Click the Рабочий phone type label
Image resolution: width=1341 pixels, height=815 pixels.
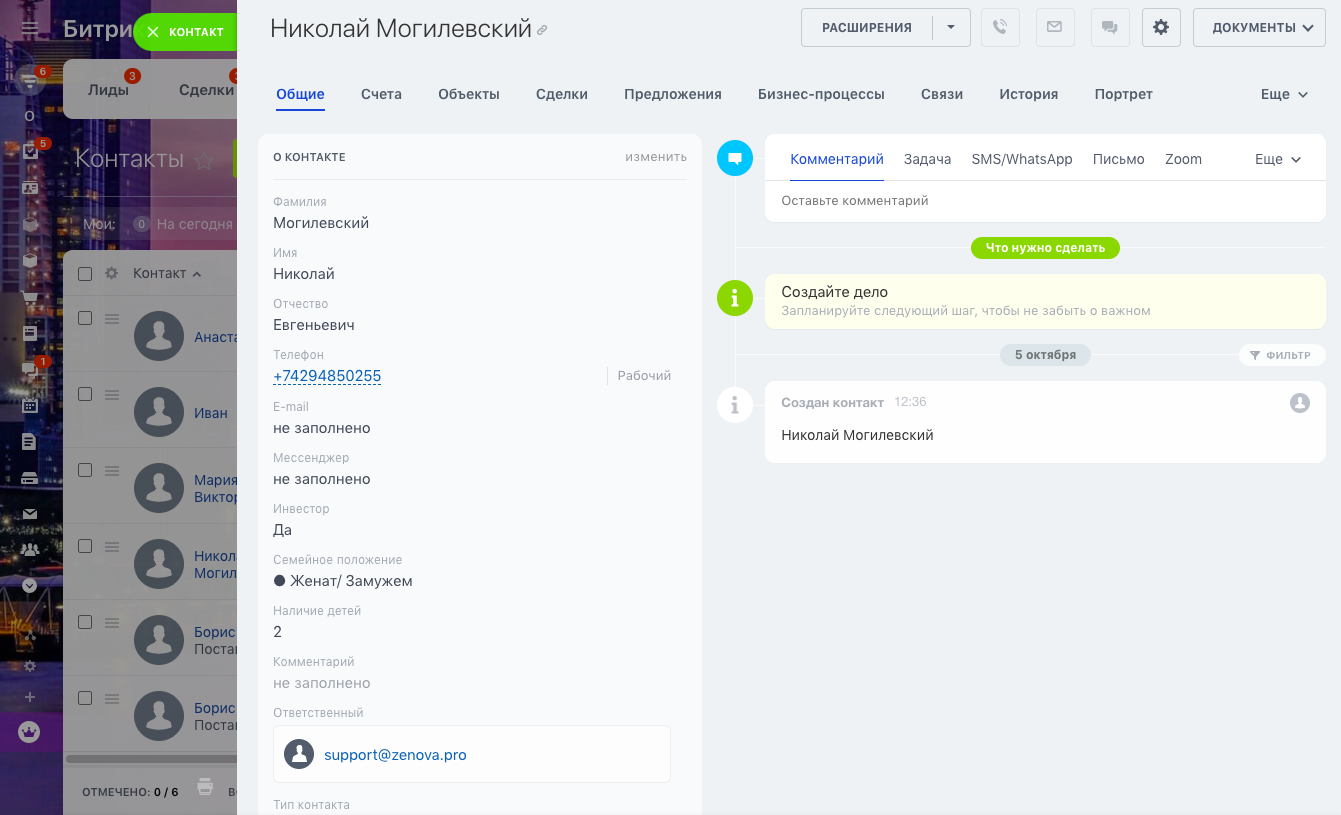(x=644, y=376)
